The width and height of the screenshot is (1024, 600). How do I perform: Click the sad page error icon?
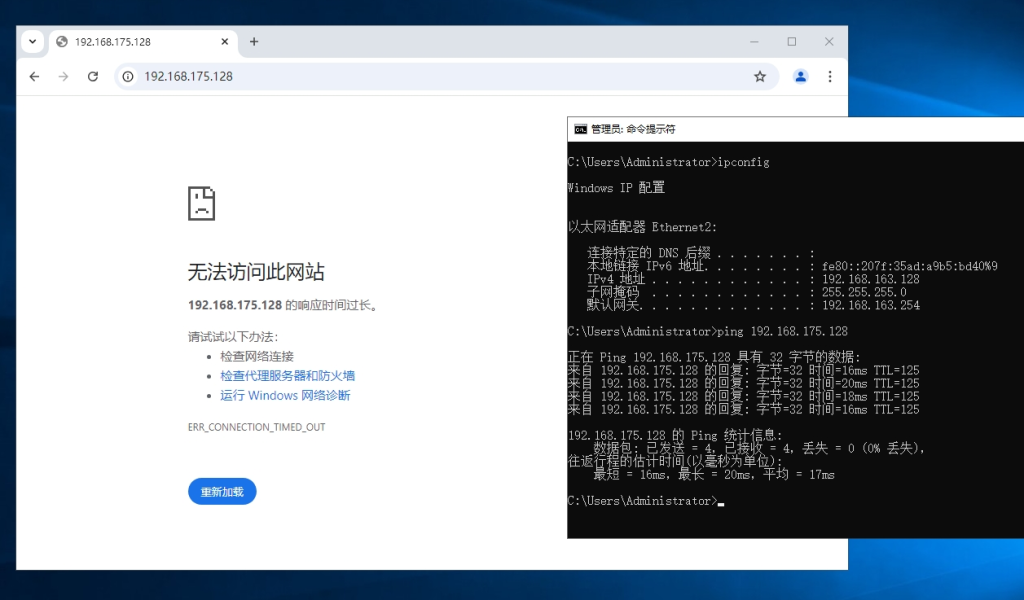pos(202,203)
